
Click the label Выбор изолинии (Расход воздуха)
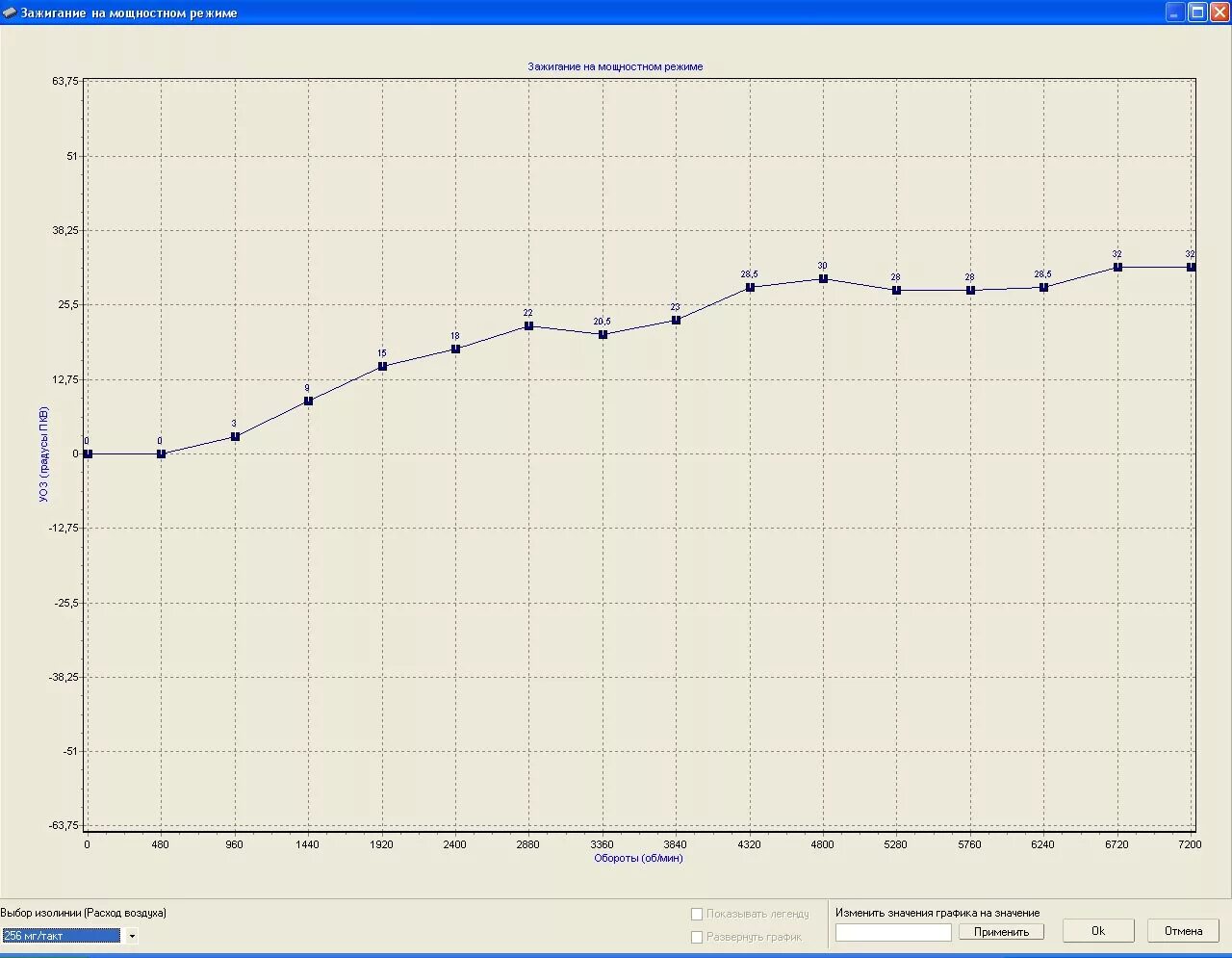83,913
